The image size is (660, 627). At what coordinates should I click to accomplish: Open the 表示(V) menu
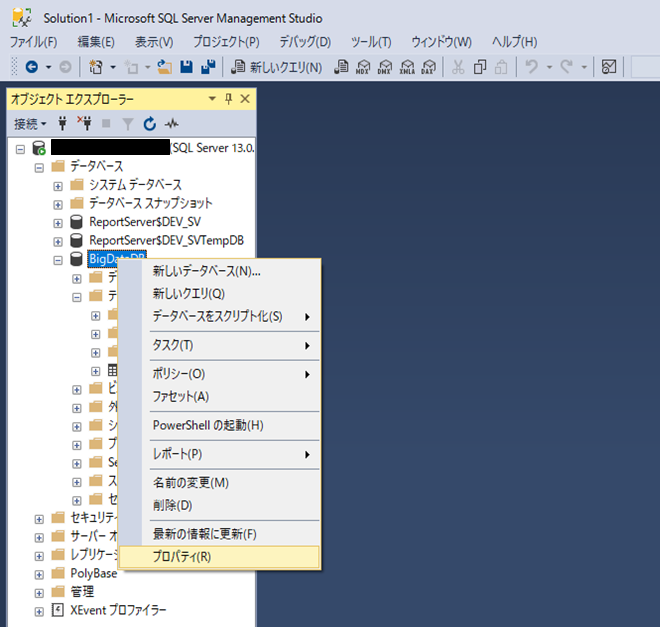(154, 42)
